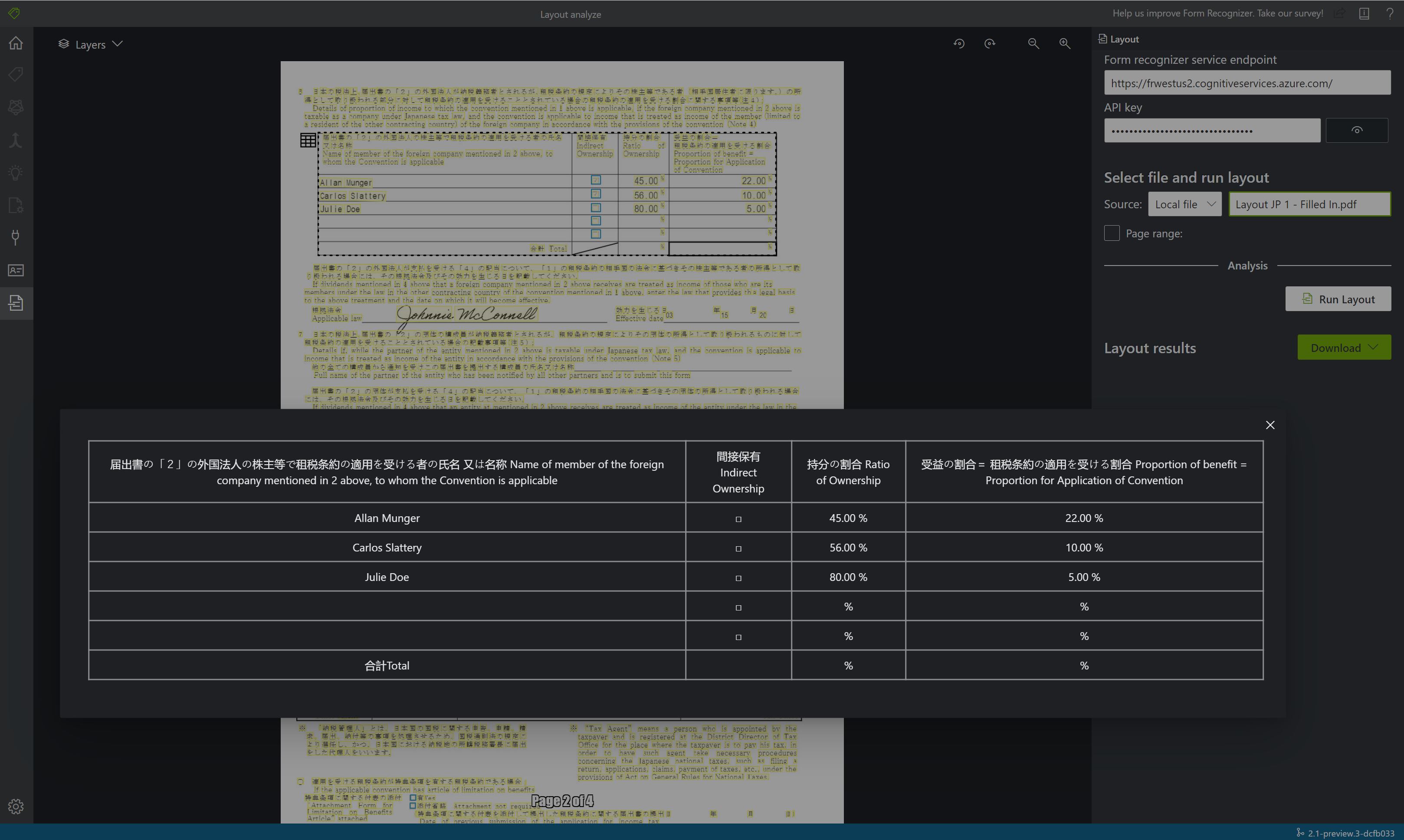Viewport: 1404px width, 840px height.
Task: Toggle the API key visibility eye icon
Action: coord(1357,130)
